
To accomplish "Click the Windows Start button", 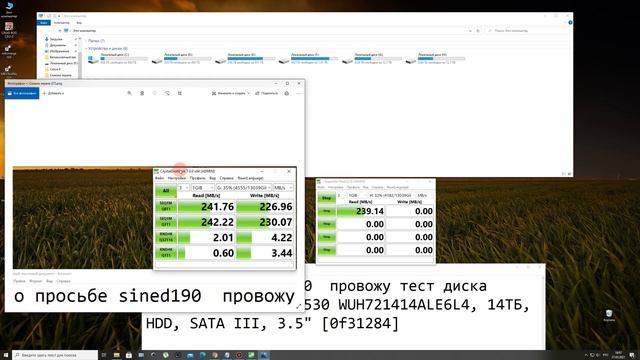I will click(x=6, y=355).
